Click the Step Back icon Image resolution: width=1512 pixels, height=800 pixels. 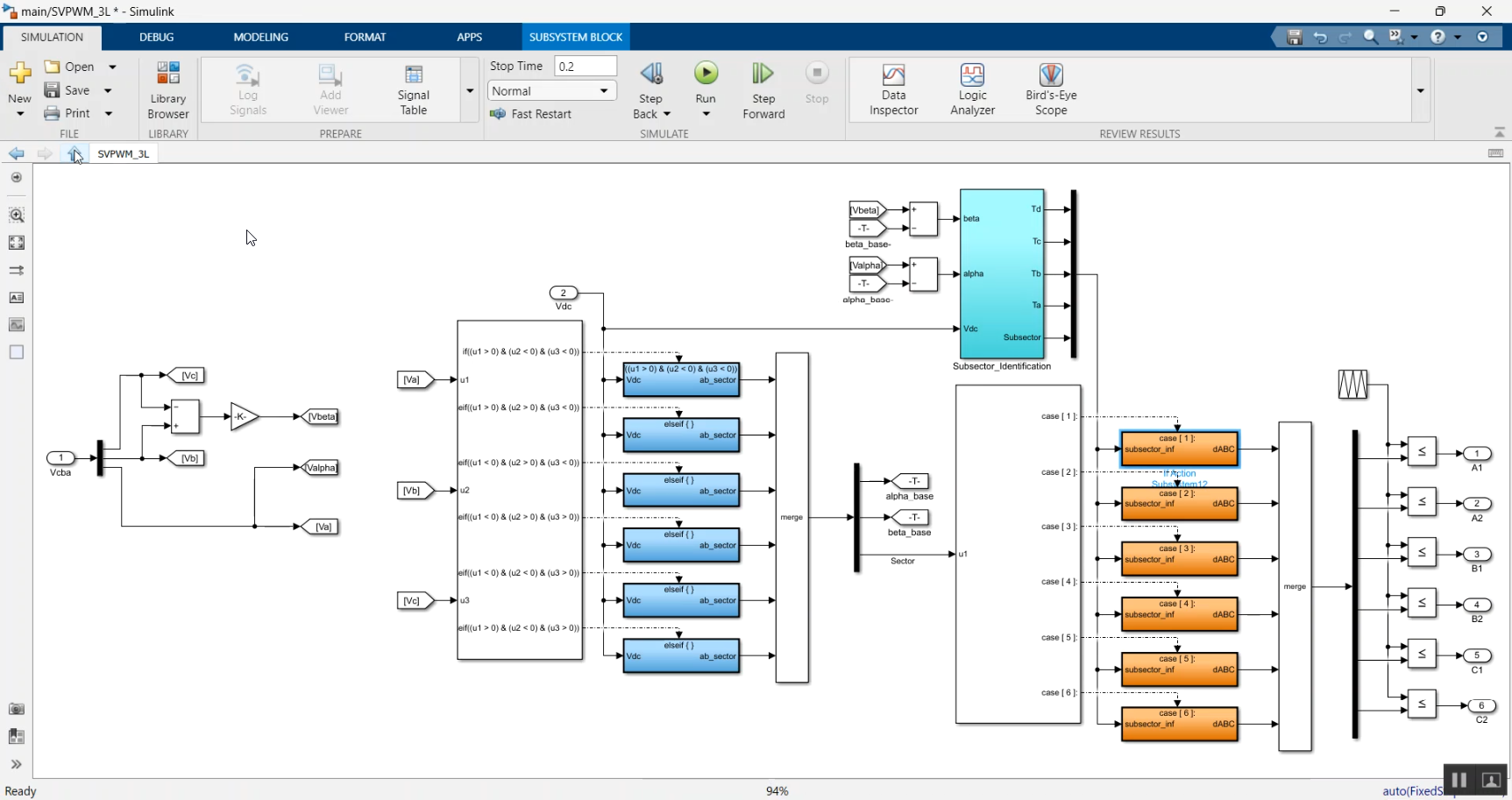tap(651, 74)
